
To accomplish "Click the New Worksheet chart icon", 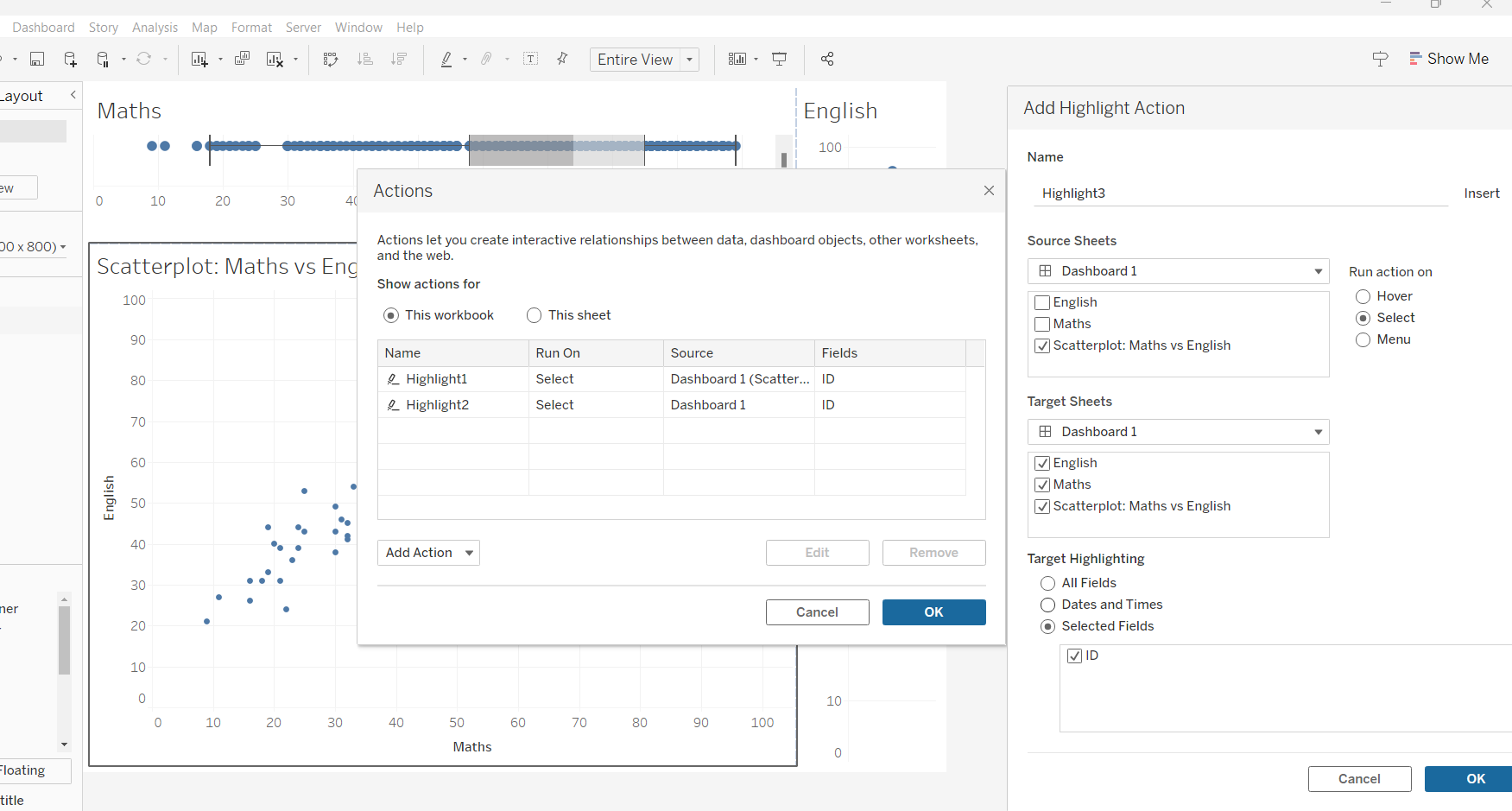I will [x=199, y=59].
